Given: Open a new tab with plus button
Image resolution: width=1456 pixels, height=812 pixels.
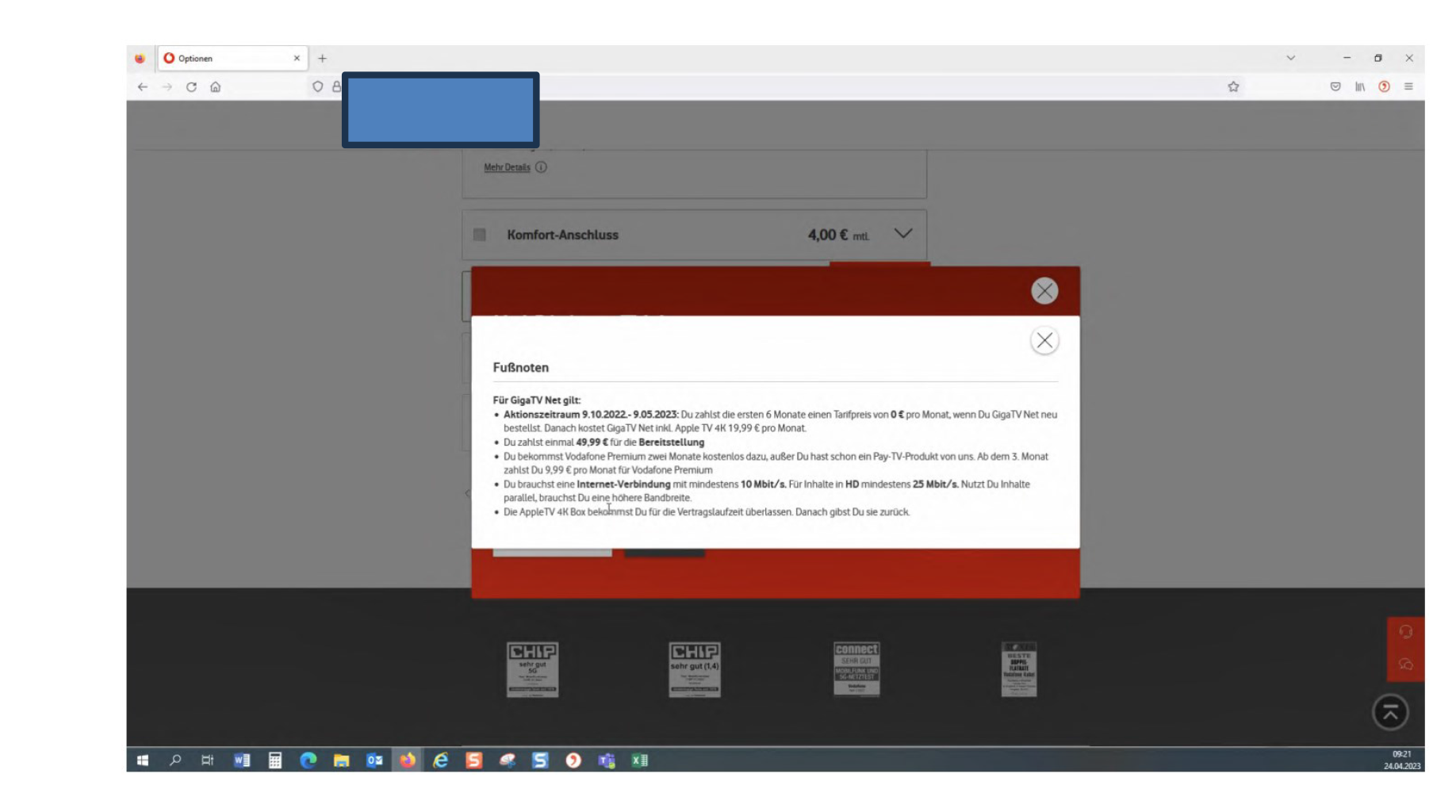Looking at the screenshot, I should click(322, 59).
